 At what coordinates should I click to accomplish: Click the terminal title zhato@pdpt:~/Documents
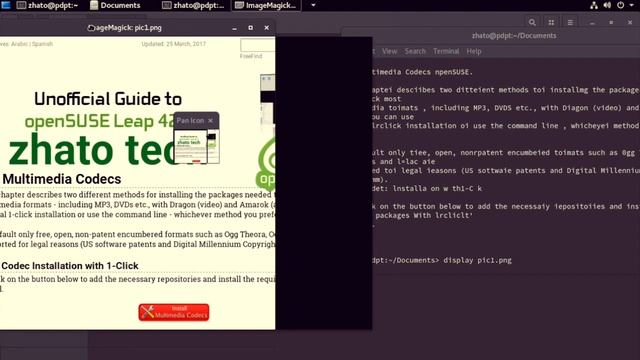514,36
